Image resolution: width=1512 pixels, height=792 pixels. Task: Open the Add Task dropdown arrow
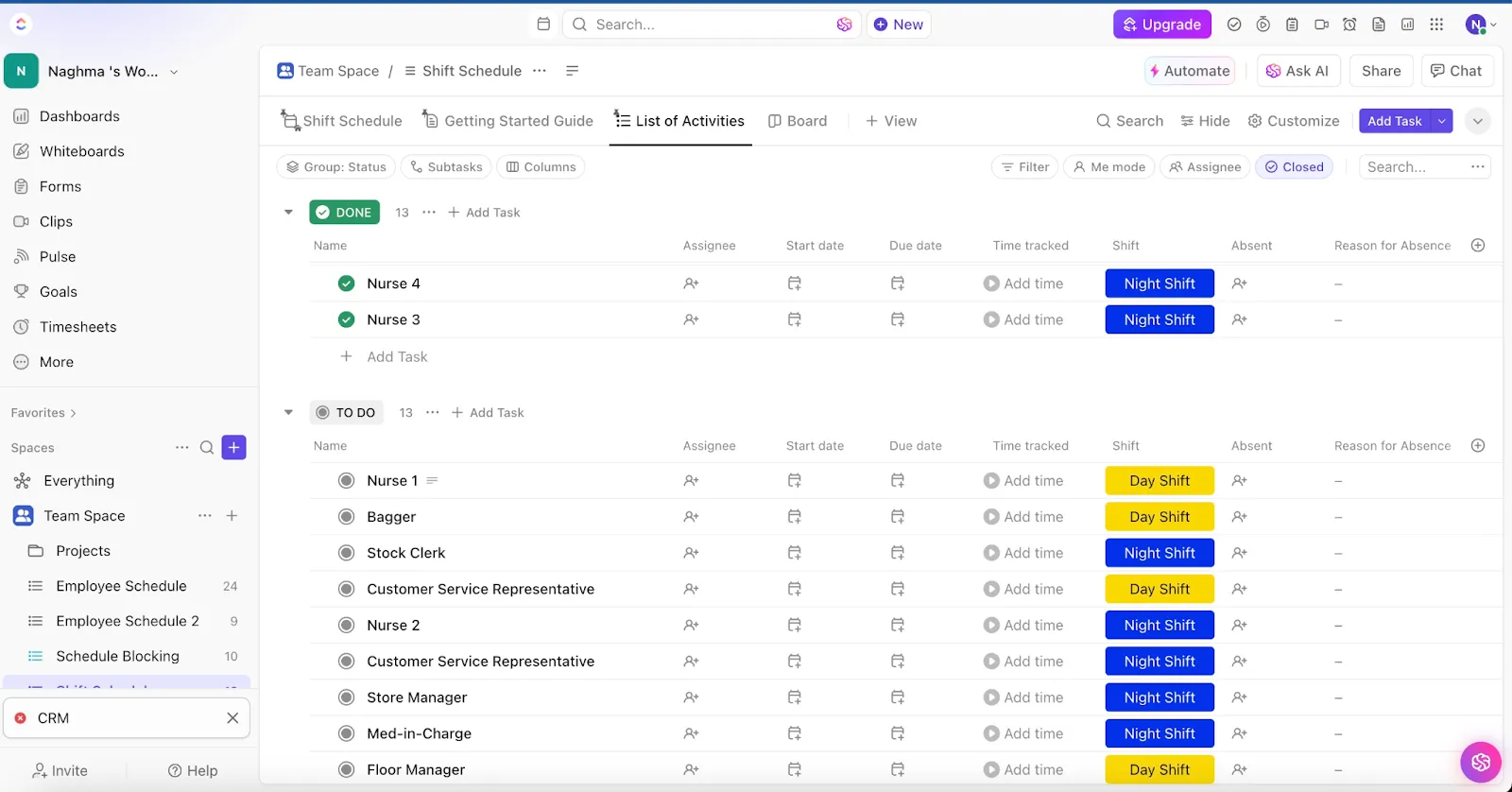pos(1442,121)
